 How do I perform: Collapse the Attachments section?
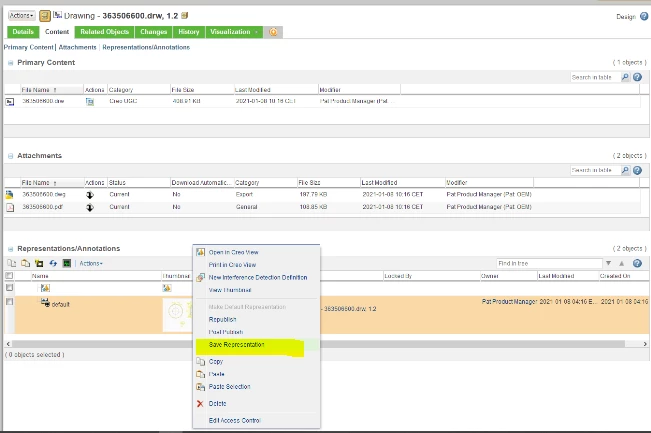[x=10, y=156]
